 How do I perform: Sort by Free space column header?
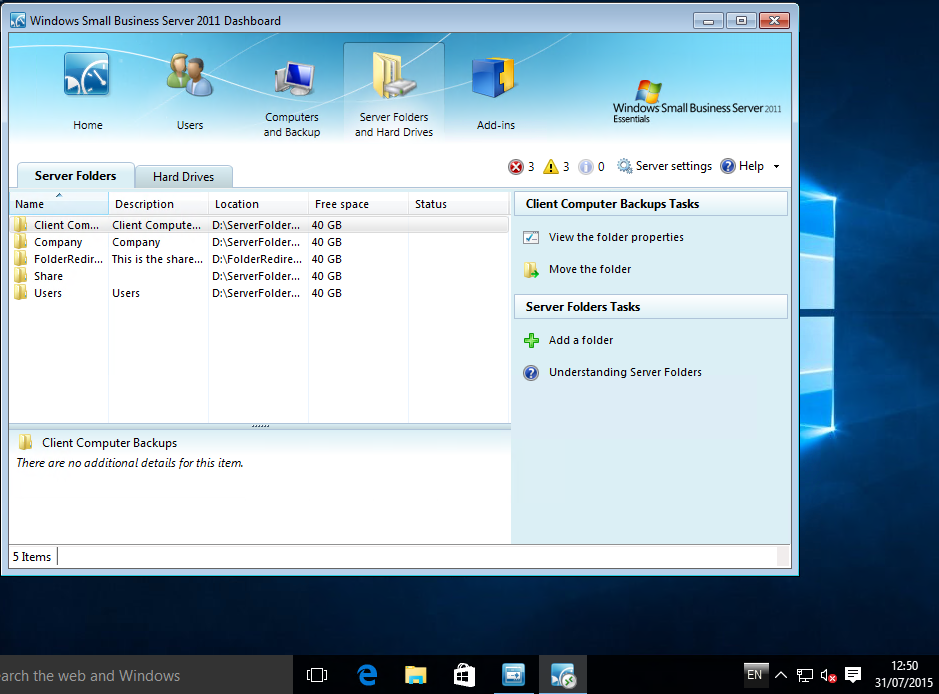tap(356, 204)
